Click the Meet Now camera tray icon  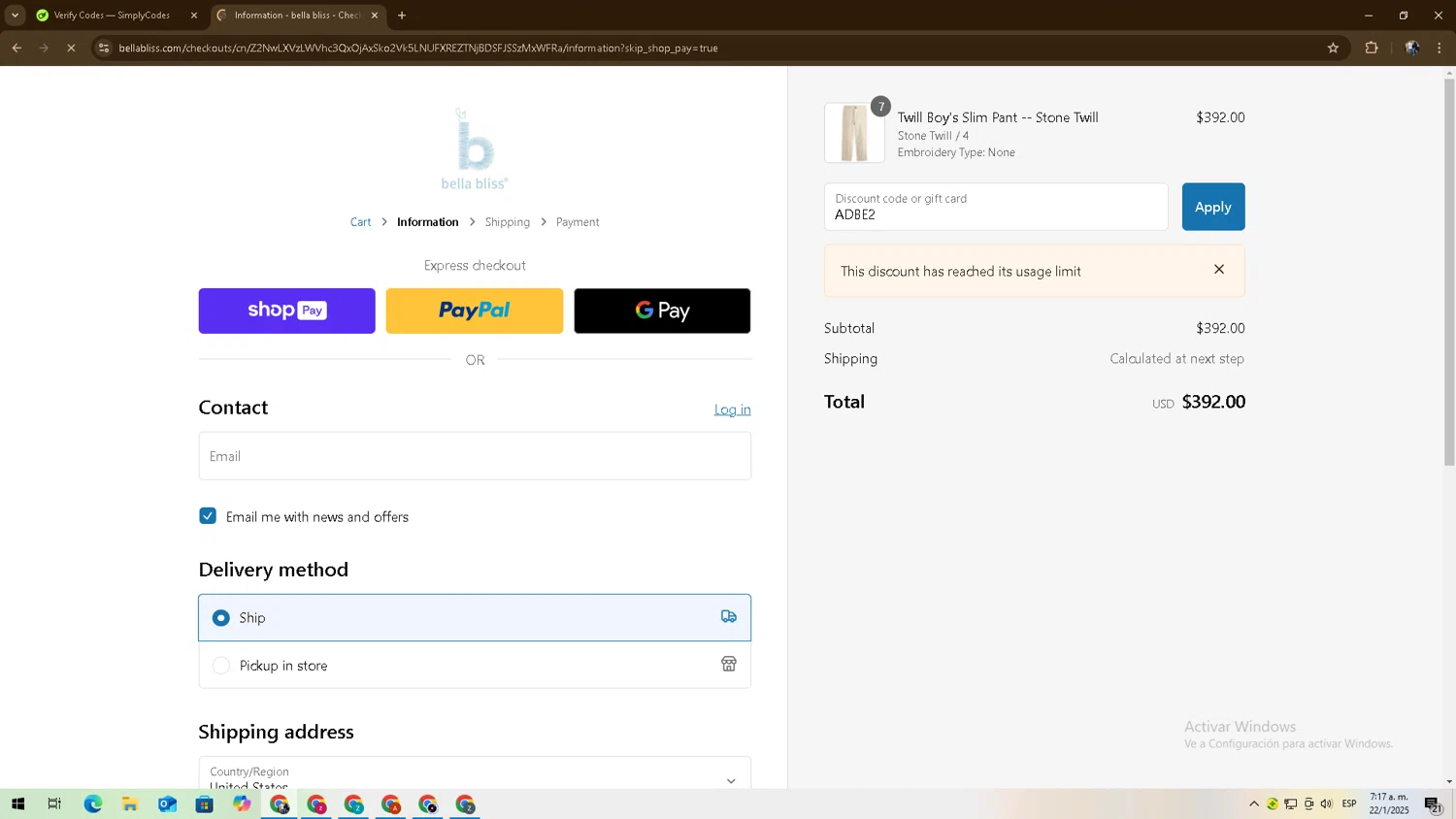coord(1308,803)
